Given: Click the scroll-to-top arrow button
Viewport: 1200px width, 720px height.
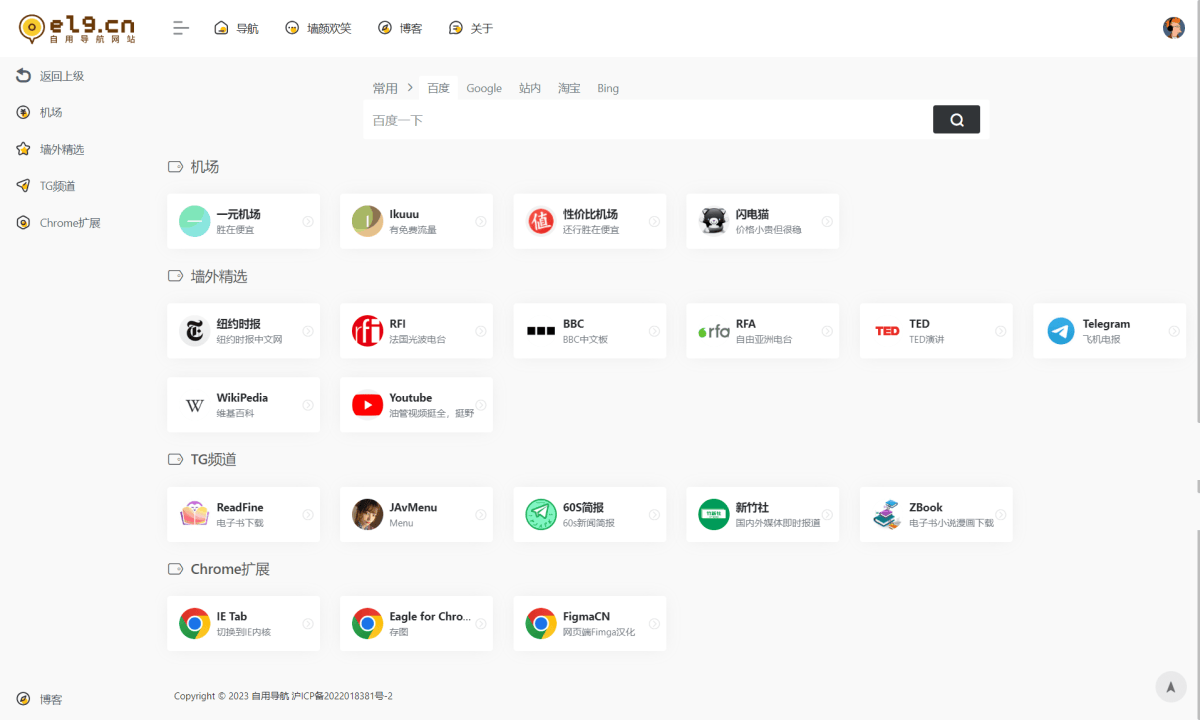Looking at the screenshot, I should (x=1170, y=687).
